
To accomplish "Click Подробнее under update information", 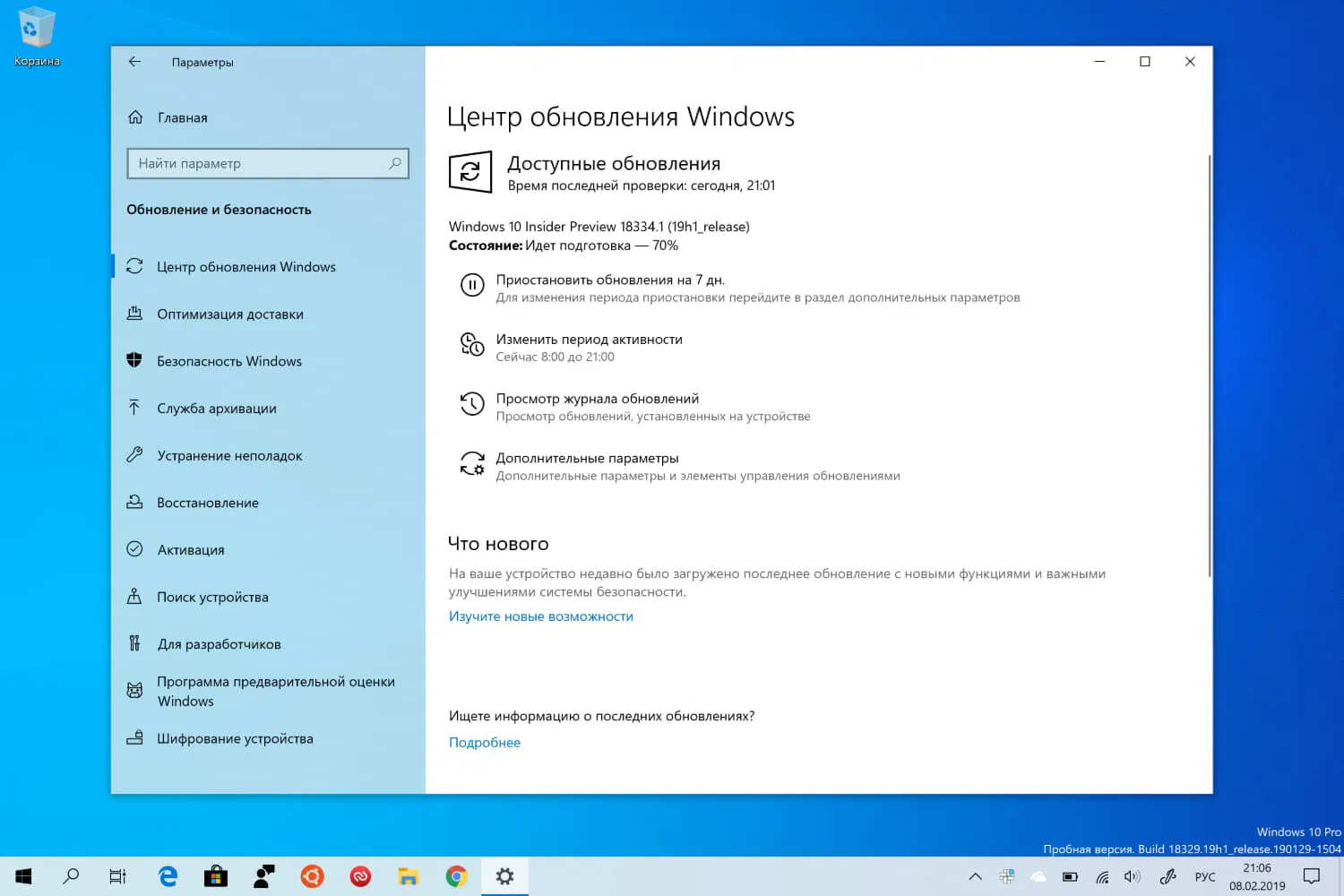I will pos(484,742).
